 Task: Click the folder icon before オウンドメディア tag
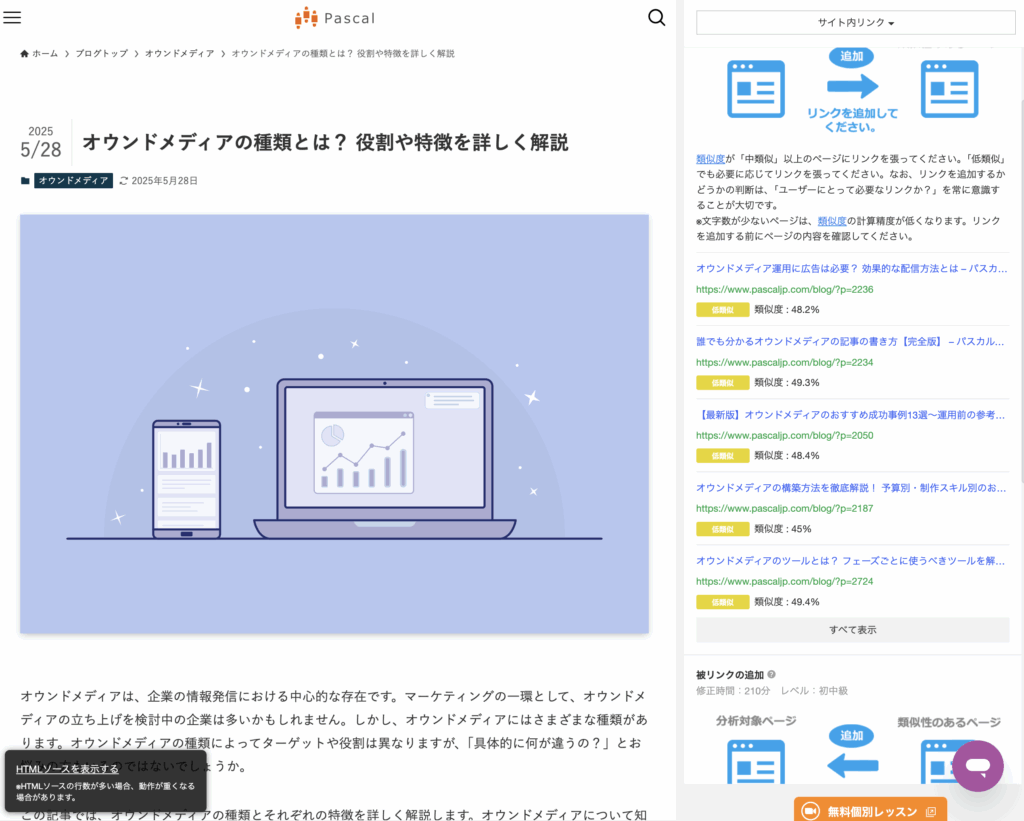point(26,180)
